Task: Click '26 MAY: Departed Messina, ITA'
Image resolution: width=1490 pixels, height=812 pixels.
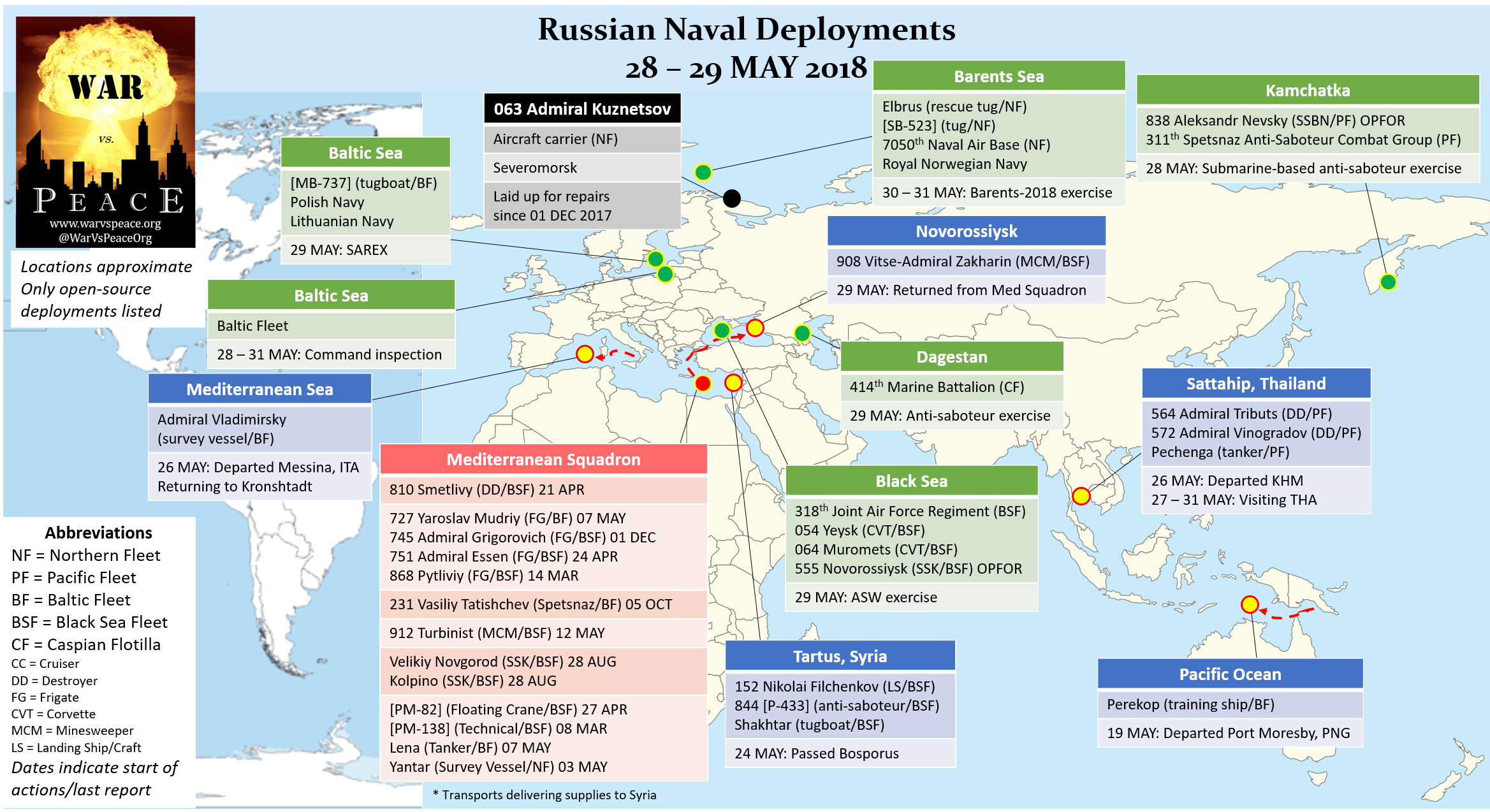Action: click(x=258, y=467)
